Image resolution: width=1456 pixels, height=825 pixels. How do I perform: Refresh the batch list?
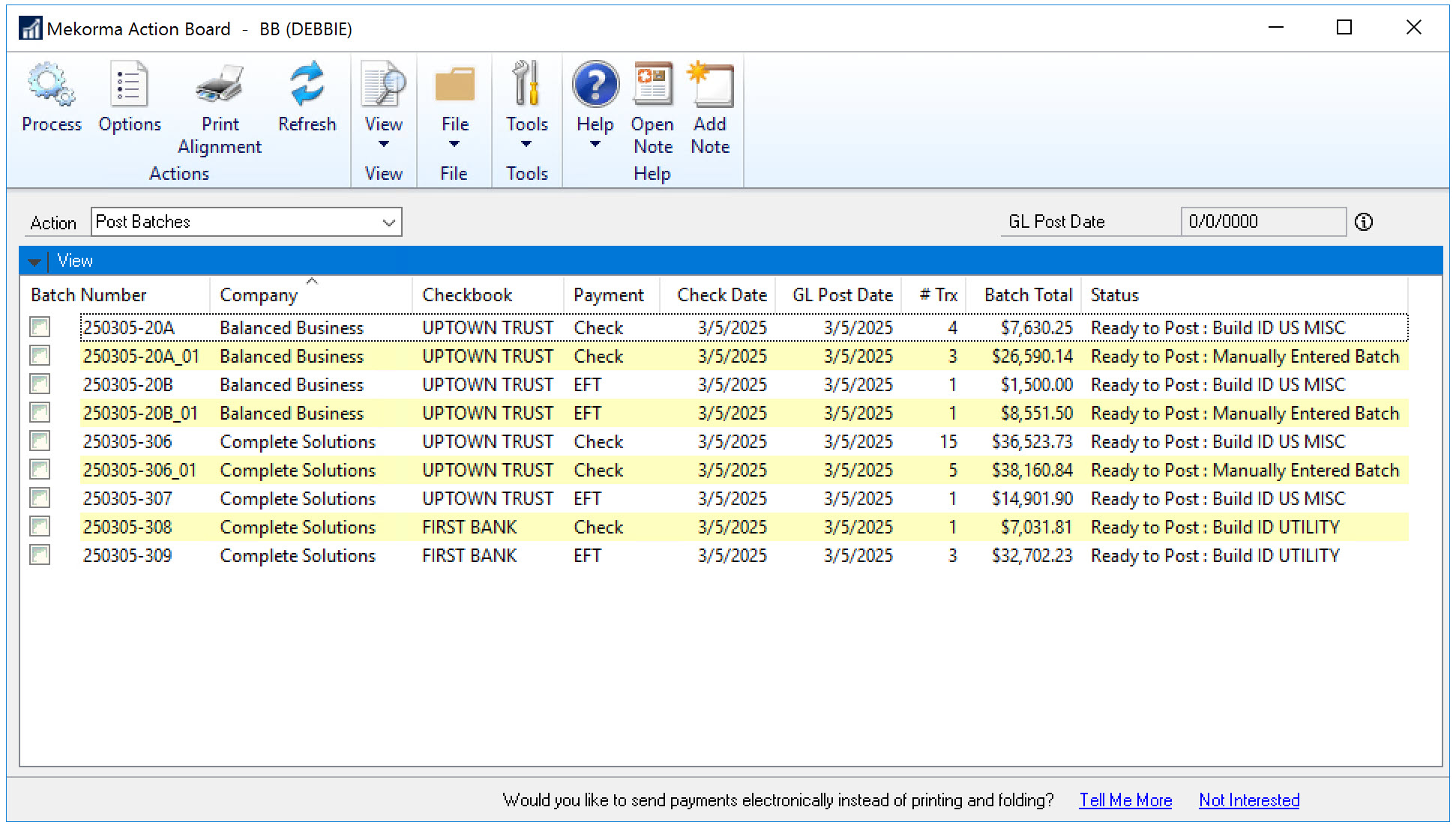tap(307, 85)
